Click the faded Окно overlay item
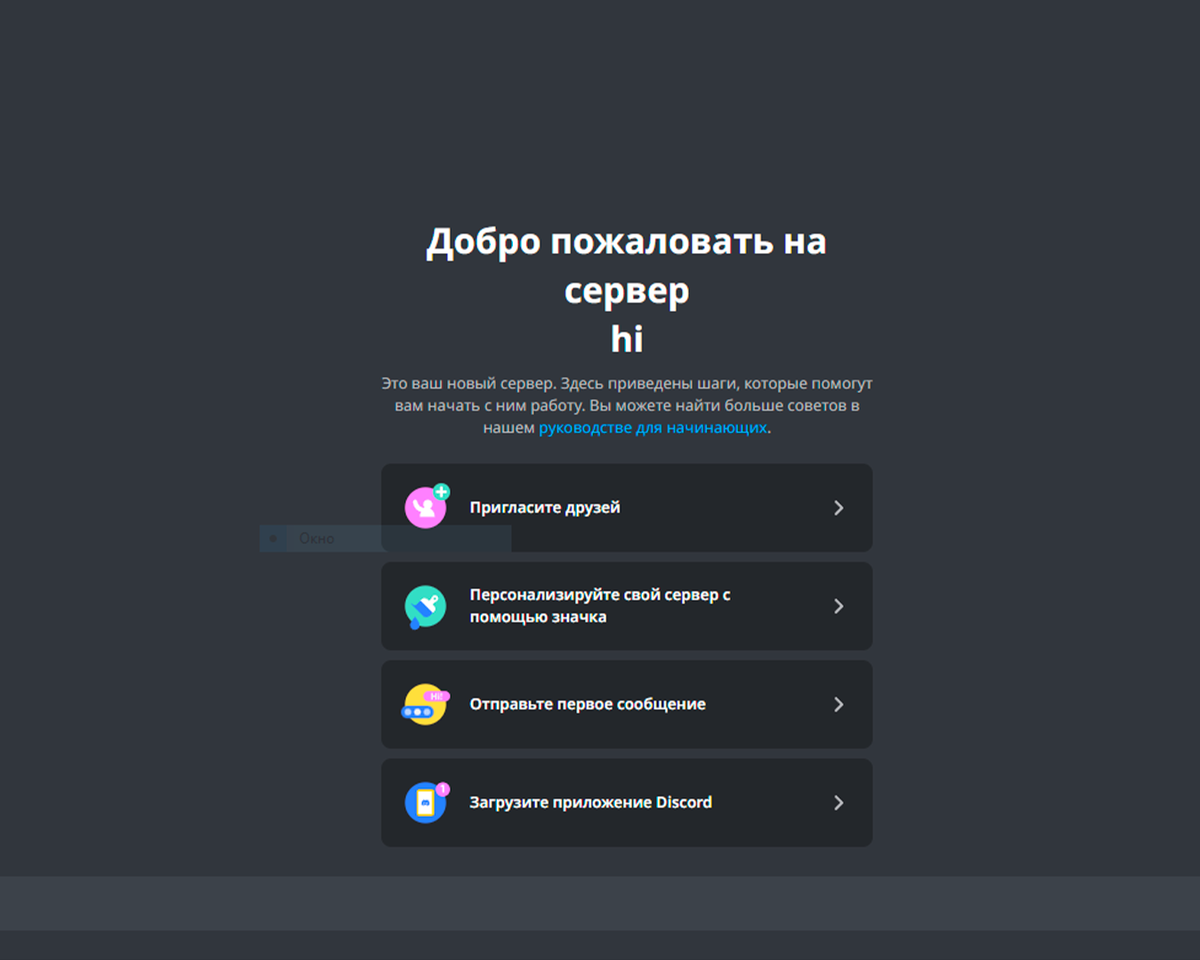 tap(385, 539)
